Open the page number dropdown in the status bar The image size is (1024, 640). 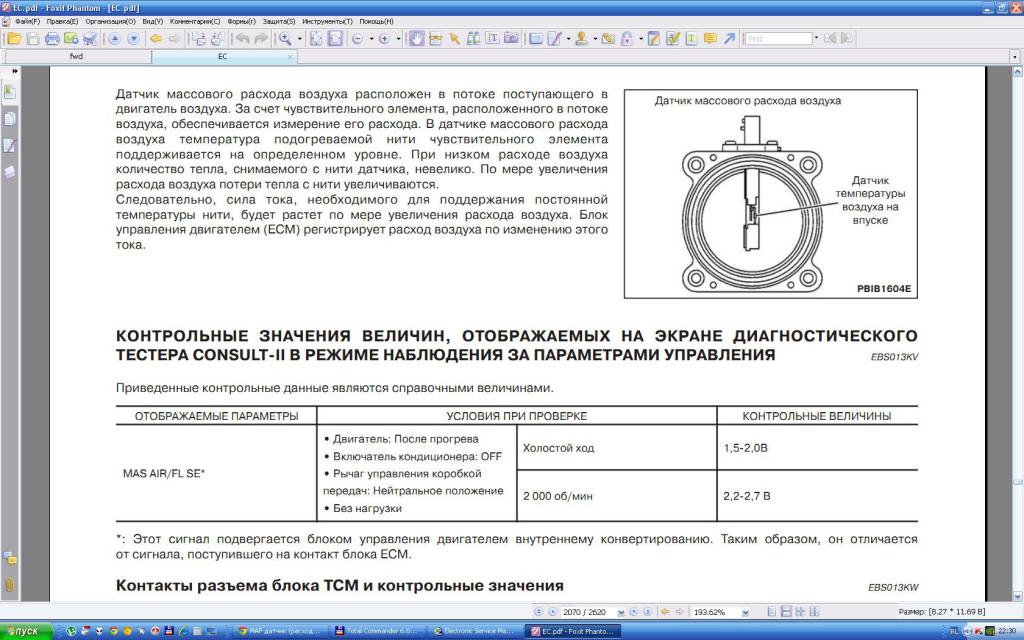620,613
